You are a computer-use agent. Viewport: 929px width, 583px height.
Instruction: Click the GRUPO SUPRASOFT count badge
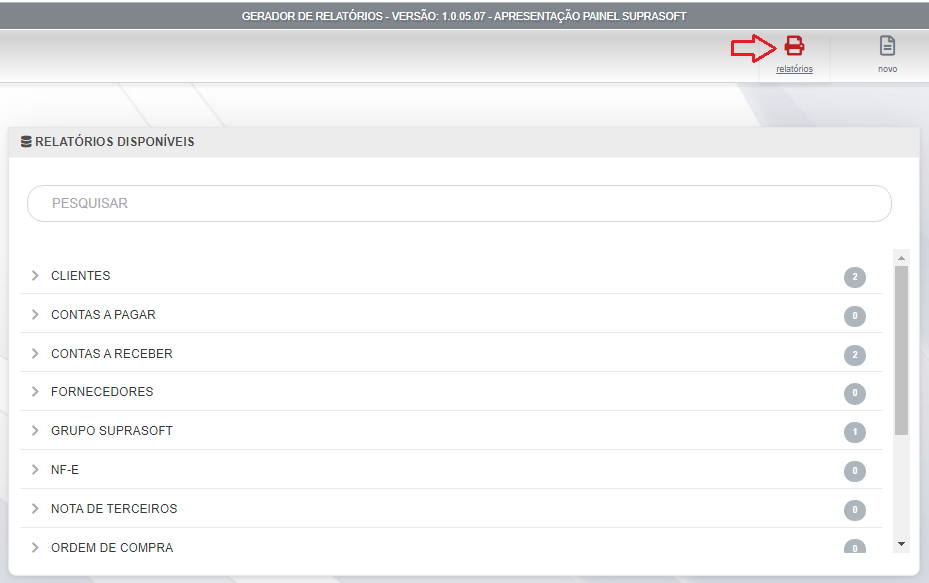854,432
